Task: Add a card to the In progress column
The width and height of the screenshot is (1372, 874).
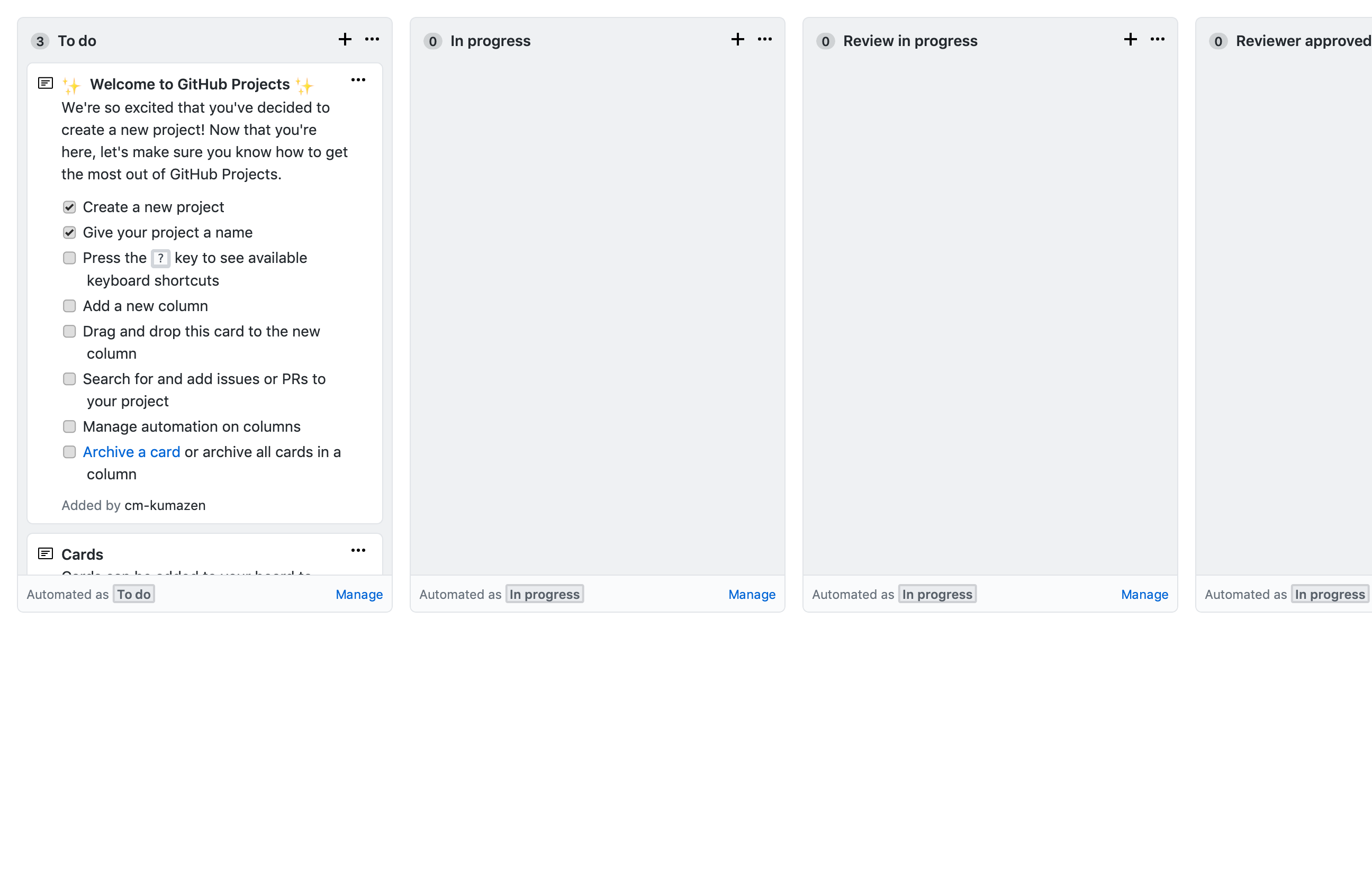Action: point(737,39)
